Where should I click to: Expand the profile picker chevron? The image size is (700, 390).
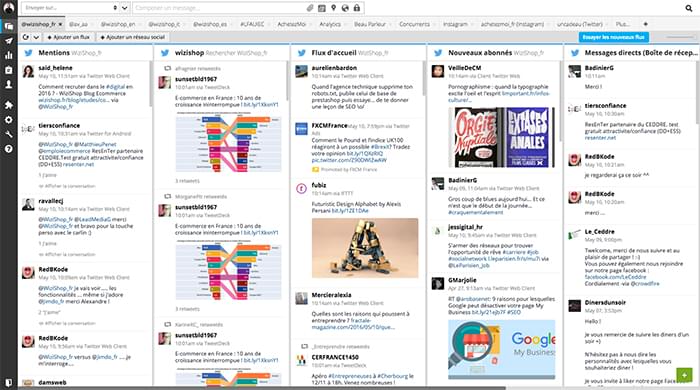125,8
